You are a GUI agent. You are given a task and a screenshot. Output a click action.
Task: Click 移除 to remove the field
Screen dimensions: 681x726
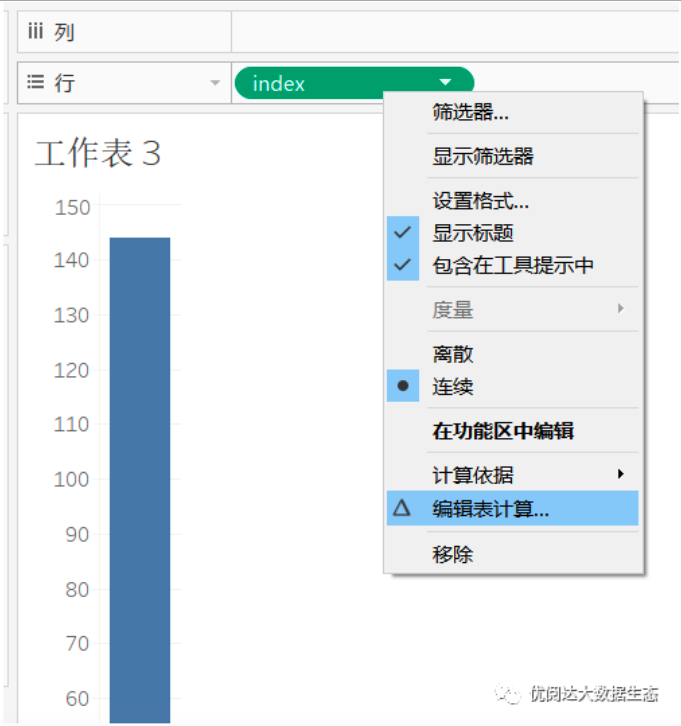click(x=452, y=554)
